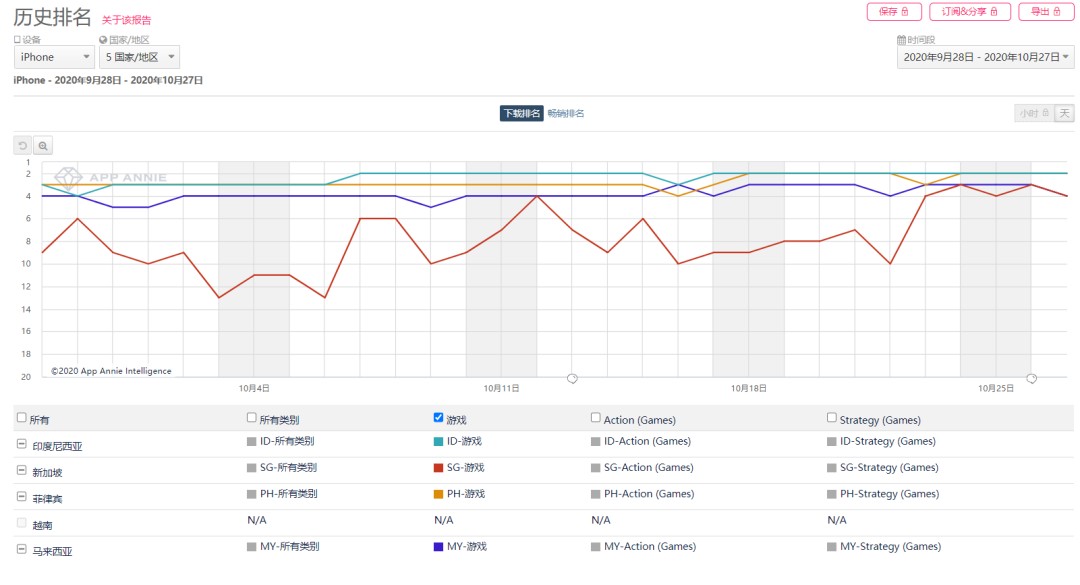
Task: Uncheck the 游戏 column checkbox
Action: tap(439, 418)
